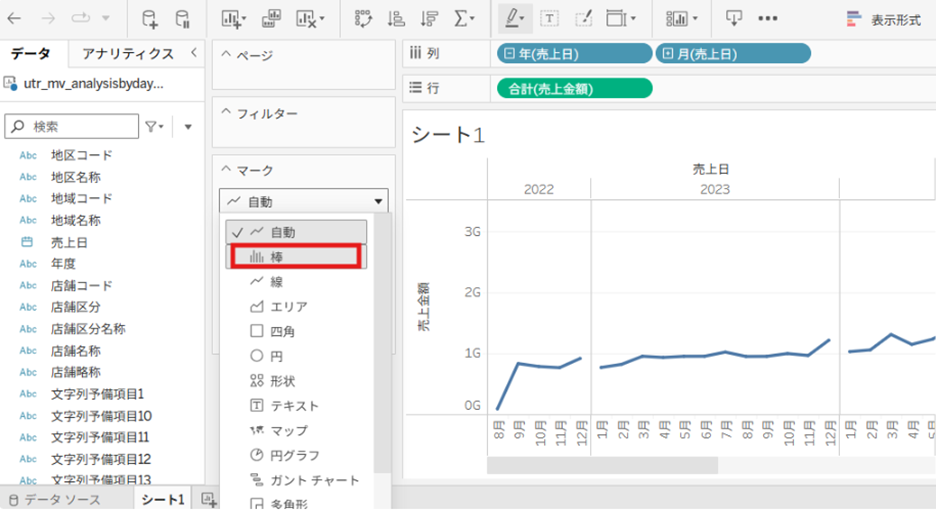
Task: Open the show/hide cards icon
Action: tap(681, 19)
